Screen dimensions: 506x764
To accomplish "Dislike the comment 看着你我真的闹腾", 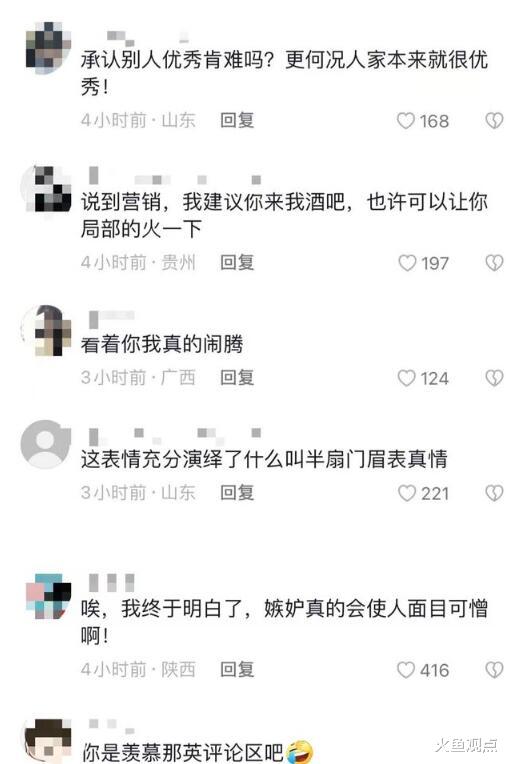I will (x=494, y=378).
